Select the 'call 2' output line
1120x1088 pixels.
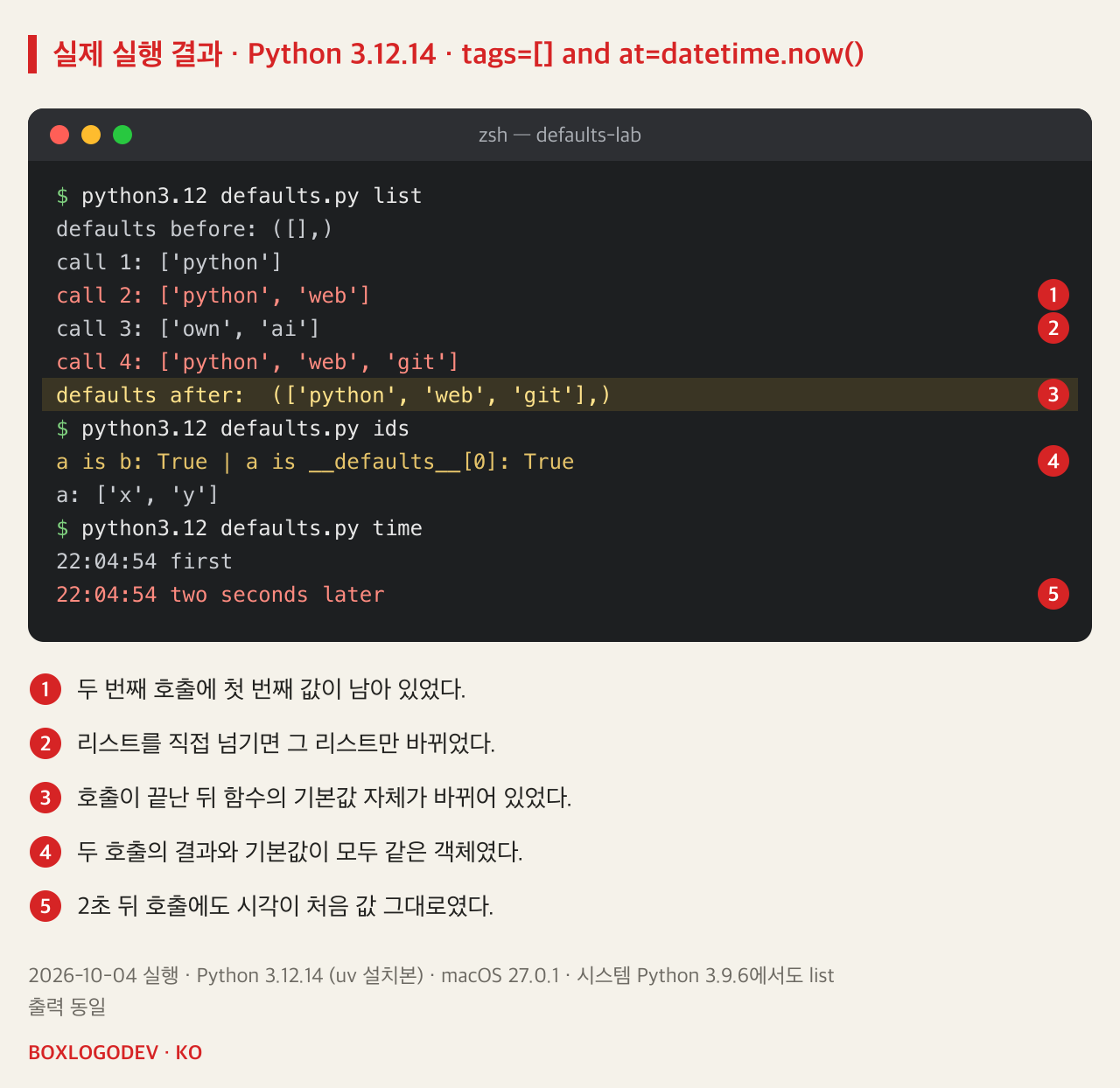pyautogui.click(x=213, y=296)
